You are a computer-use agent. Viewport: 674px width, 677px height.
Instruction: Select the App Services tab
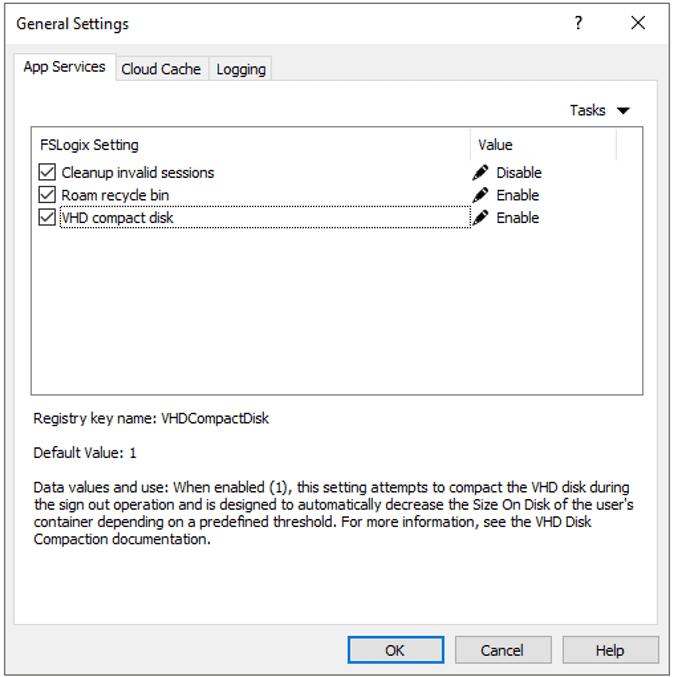click(x=65, y=67)
